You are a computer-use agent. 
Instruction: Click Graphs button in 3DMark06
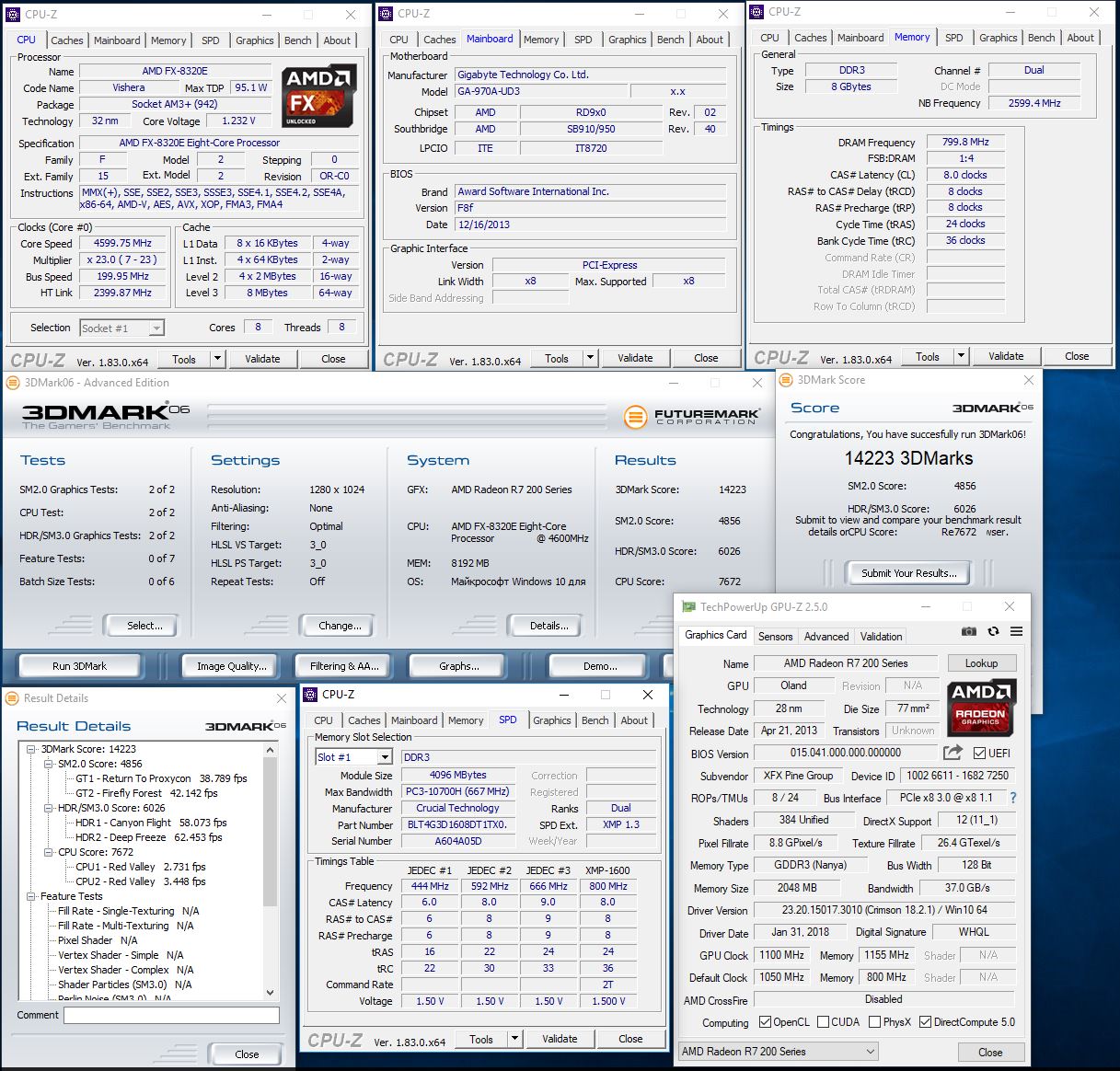click(459, 666)
